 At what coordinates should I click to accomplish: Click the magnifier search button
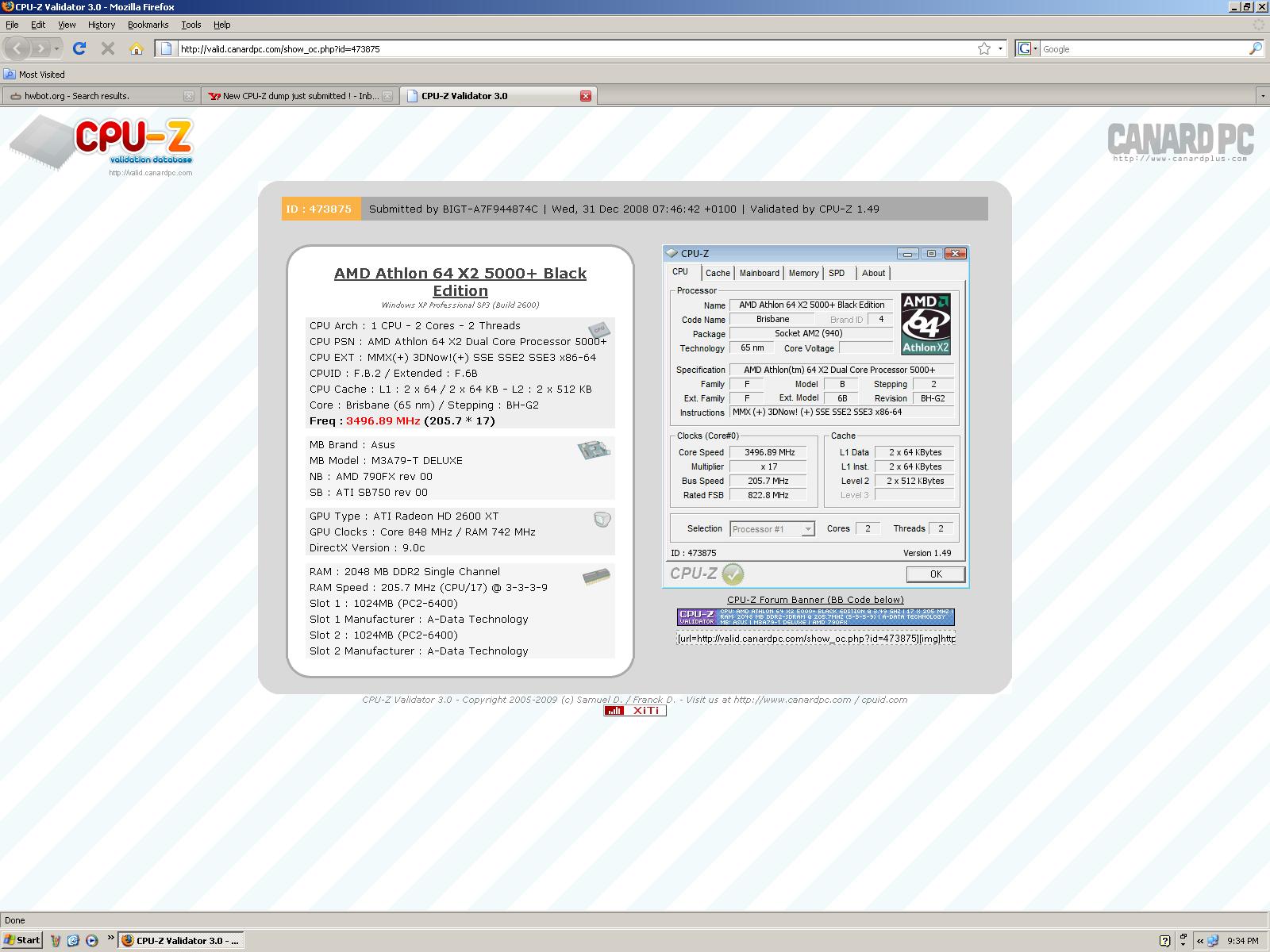[x=1255, y=48]
